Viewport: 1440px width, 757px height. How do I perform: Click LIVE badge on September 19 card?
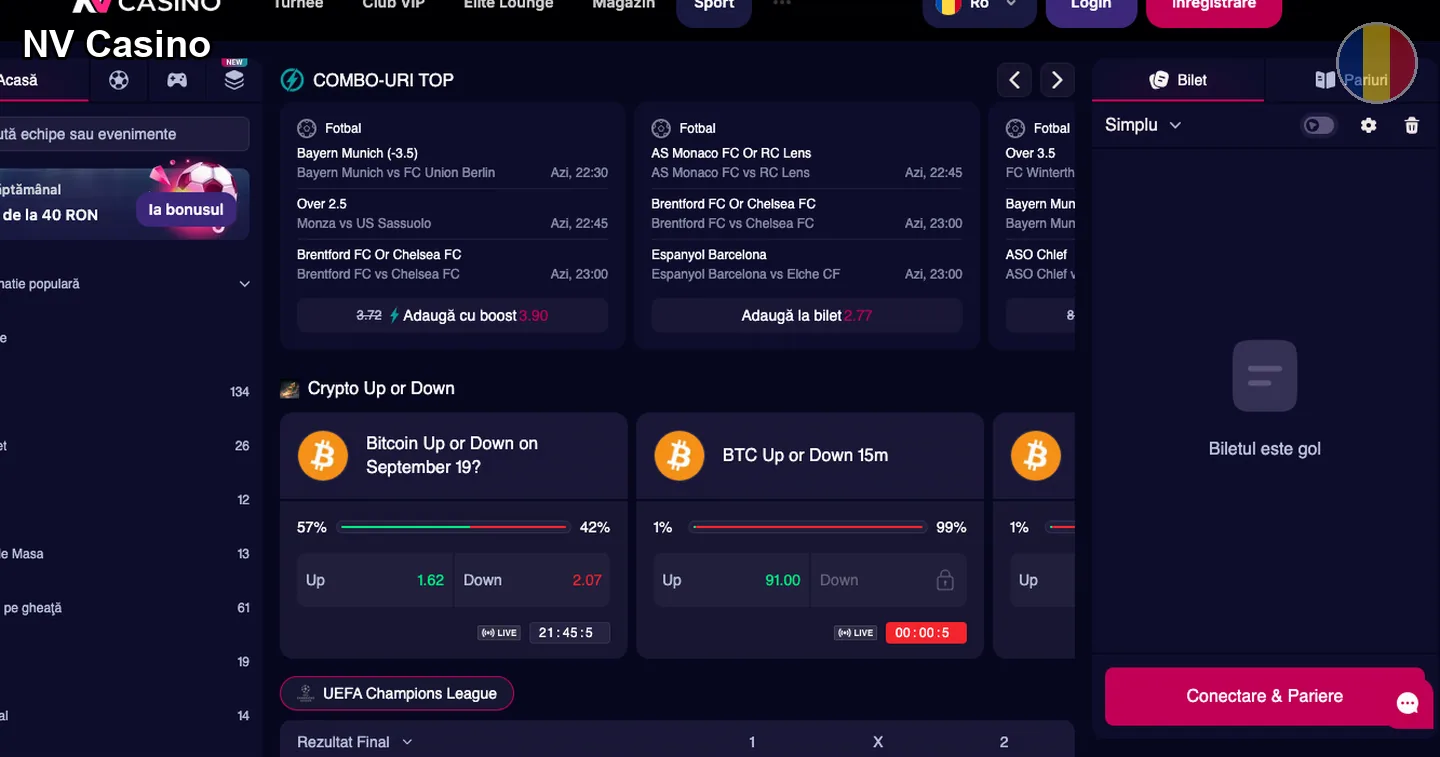coord(499,633)
